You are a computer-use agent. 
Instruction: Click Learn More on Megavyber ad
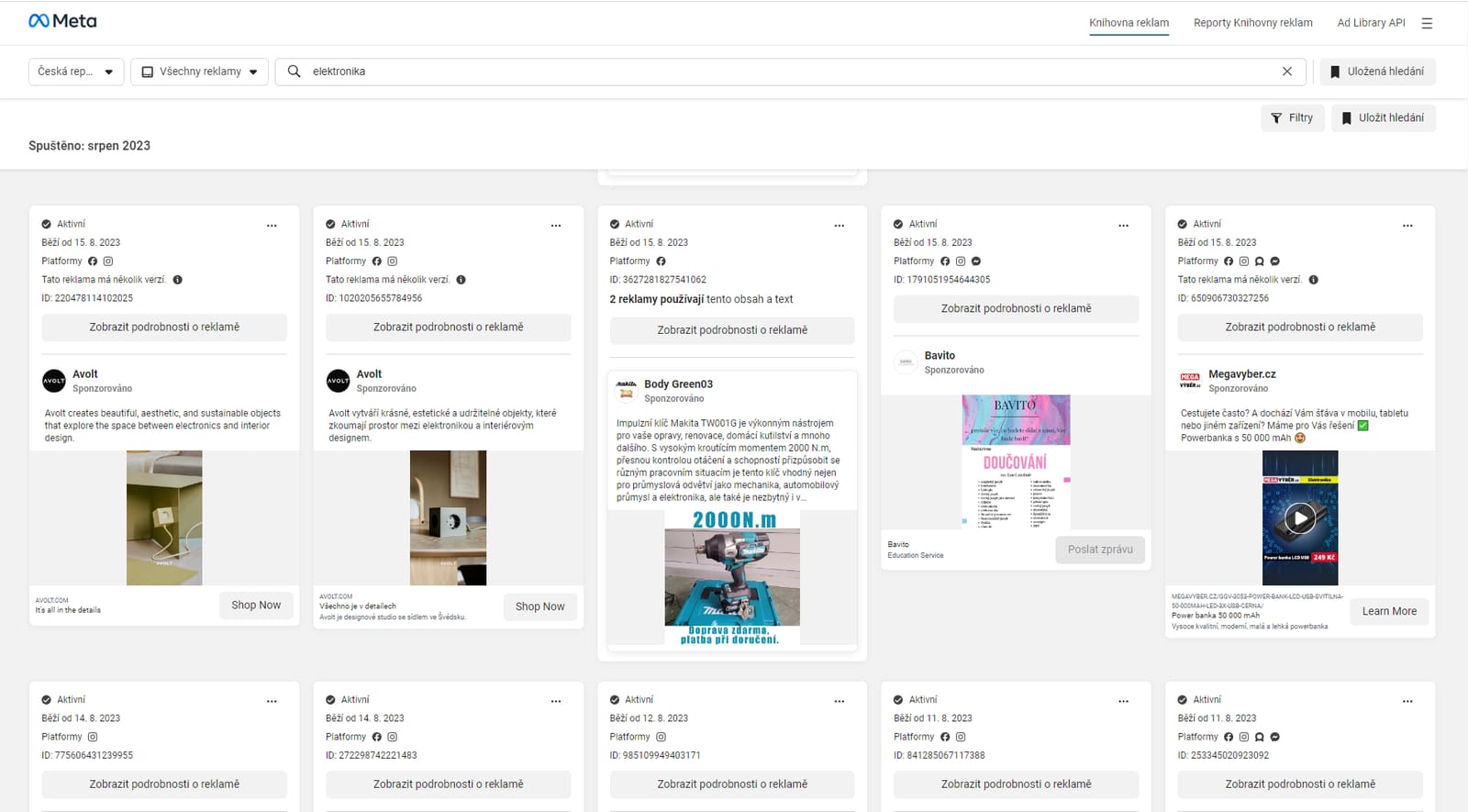1389,611
